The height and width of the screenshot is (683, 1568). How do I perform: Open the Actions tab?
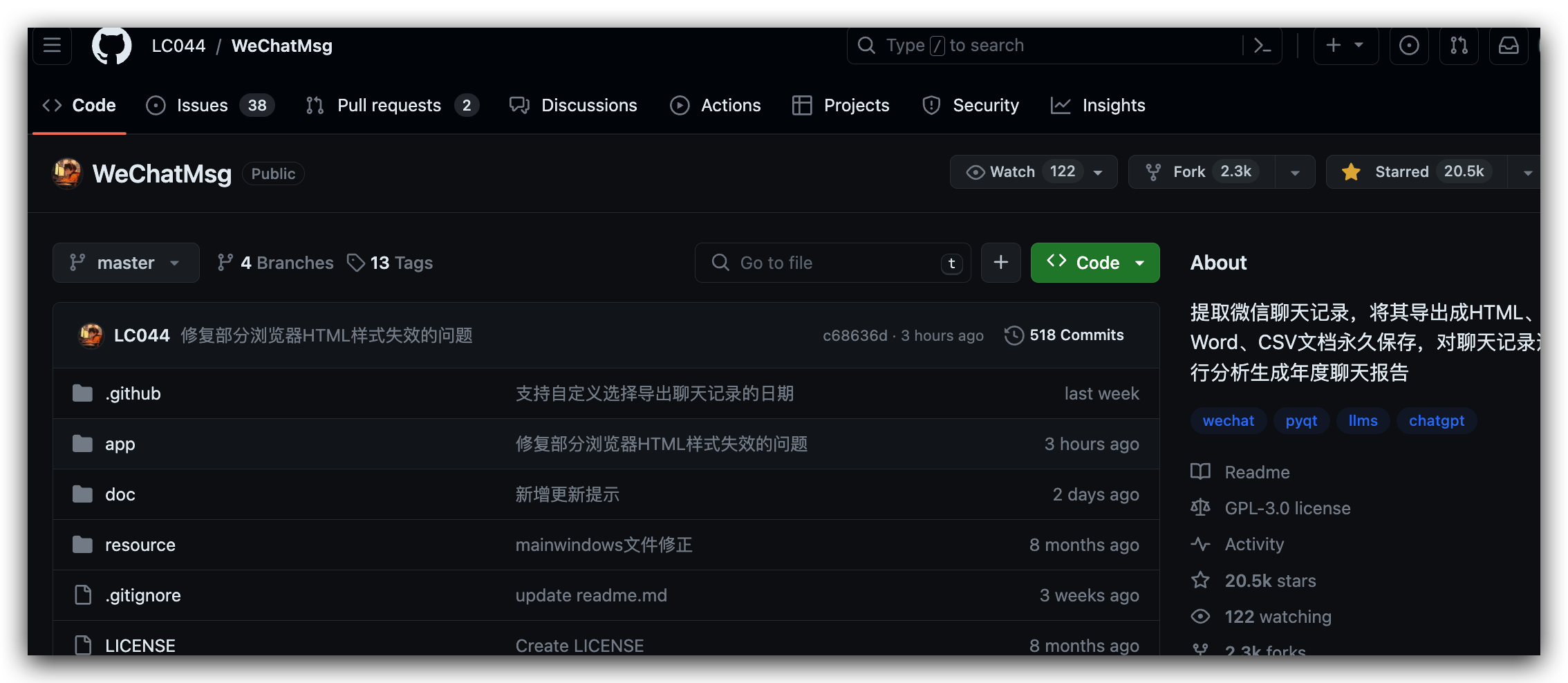click(x=716, y=105)
